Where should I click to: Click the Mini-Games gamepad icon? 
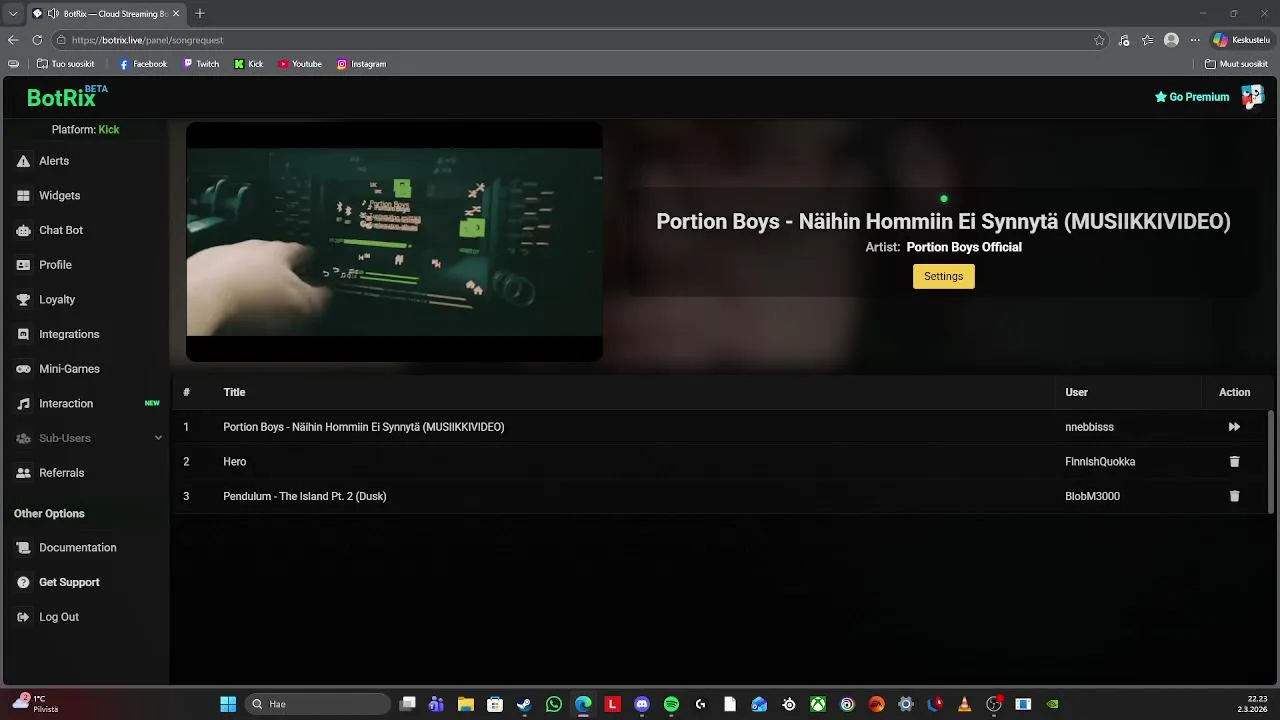pyautogui.click(x=23, y=369)
